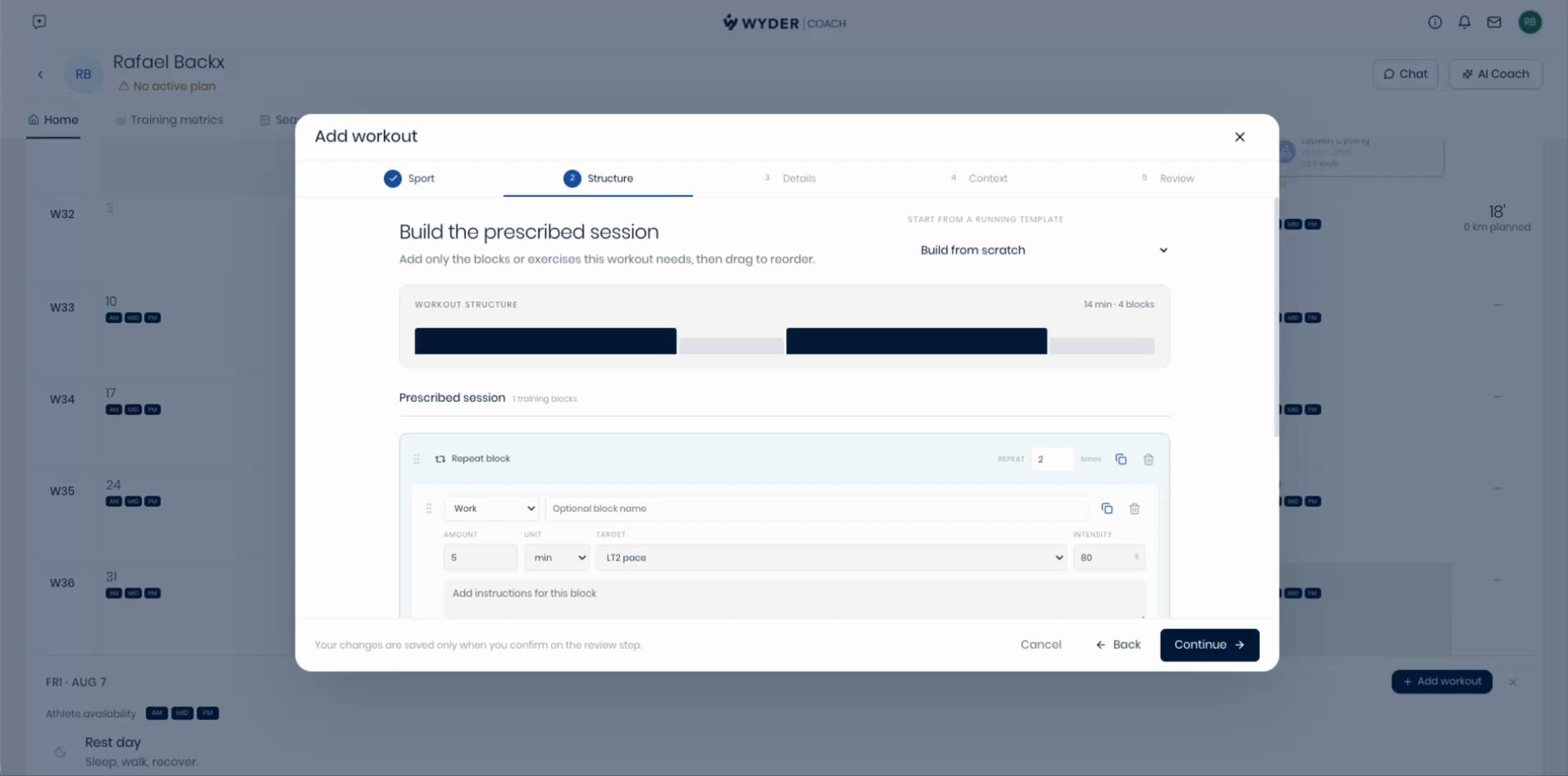This screenshot has width=1568, height=776.
Task: Click the "Rest day" text
Action: tap(113, 742)
